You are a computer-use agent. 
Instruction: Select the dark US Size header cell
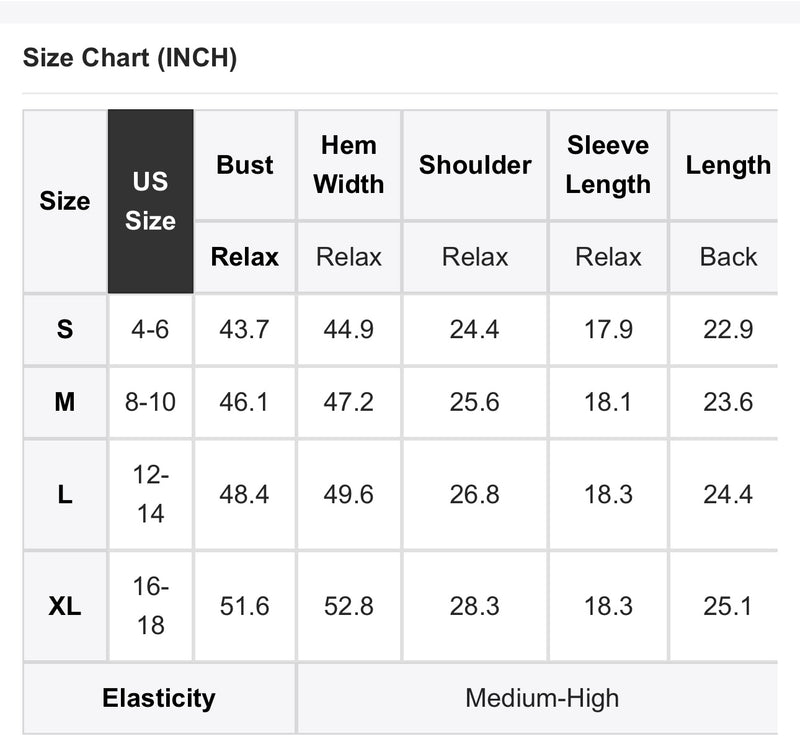[x=151, y=201]
